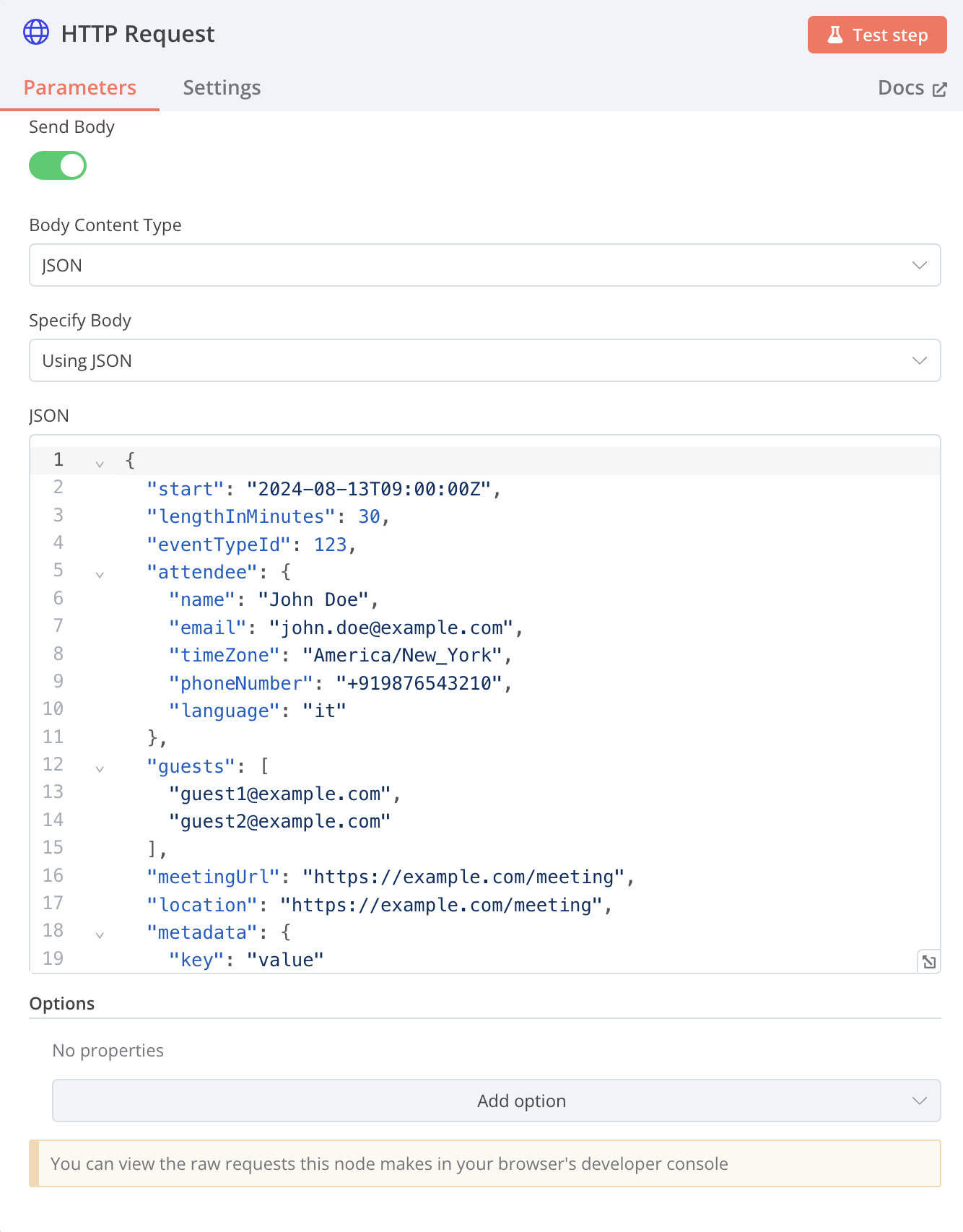Click the external link icon beside Docs
963x1232 pixels.
point(940,90)
